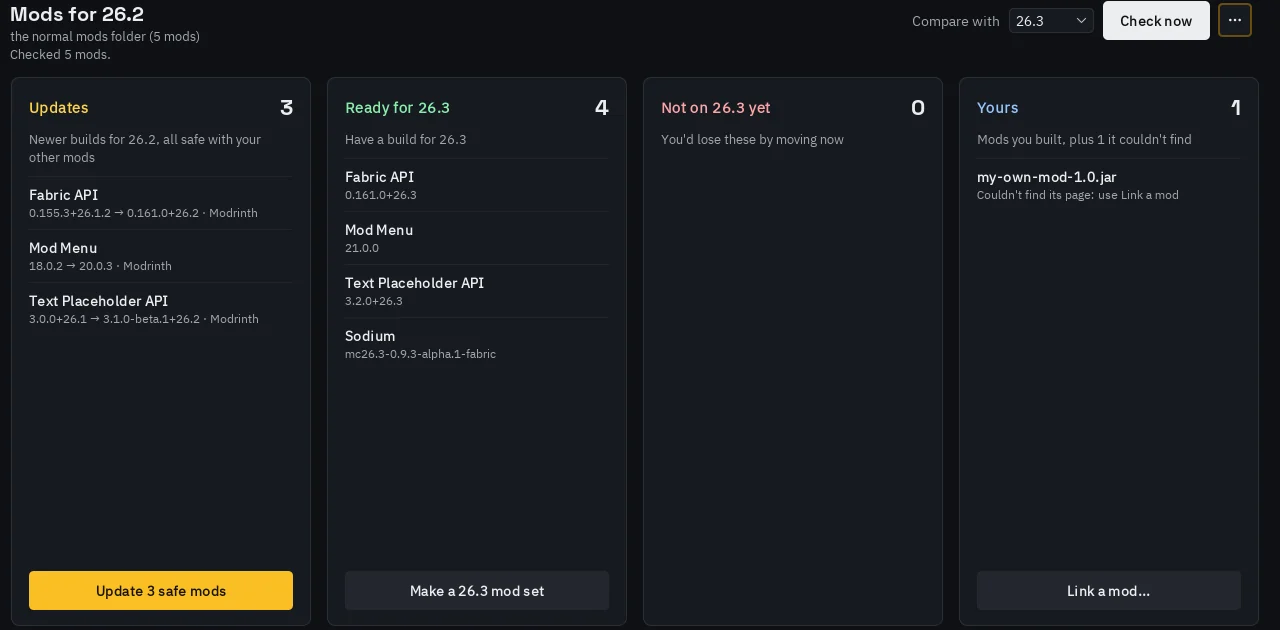The image size is (1280, 630).
Task: Select my-own-mod-1.0.jar entry
Action: coord(1109,185)
